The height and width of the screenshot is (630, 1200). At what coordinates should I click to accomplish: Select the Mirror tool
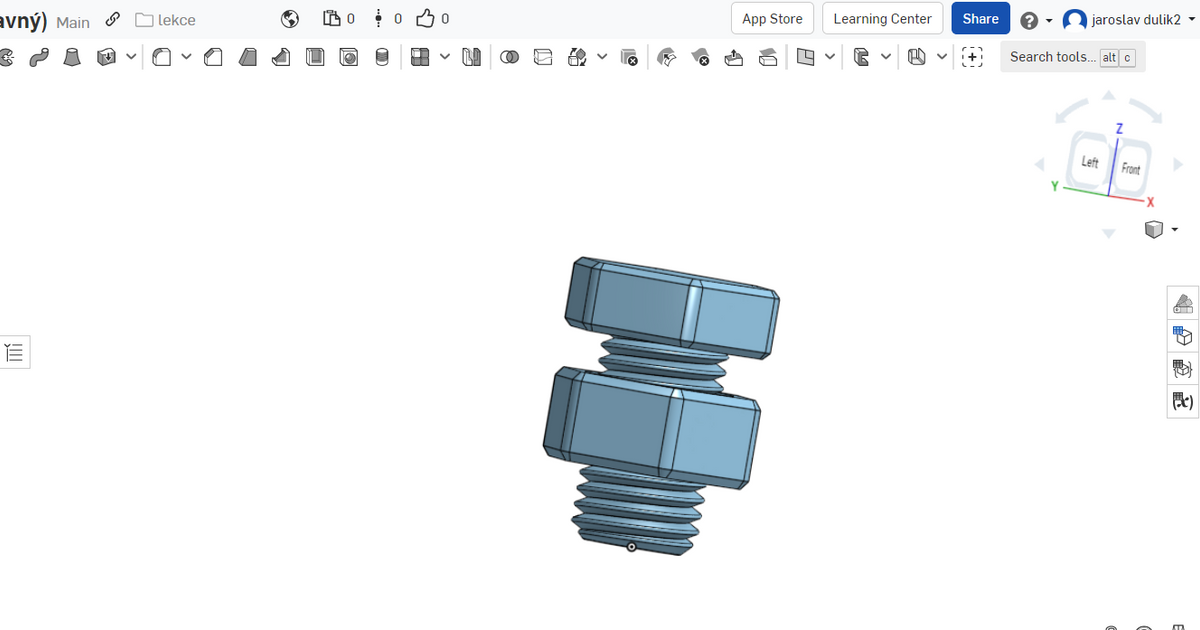471,57
